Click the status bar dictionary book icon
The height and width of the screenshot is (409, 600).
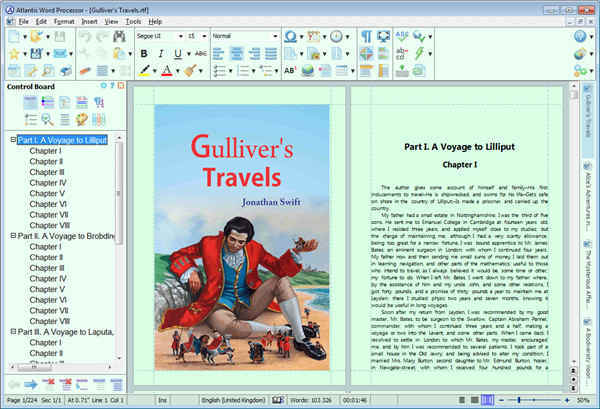[278, 400]
